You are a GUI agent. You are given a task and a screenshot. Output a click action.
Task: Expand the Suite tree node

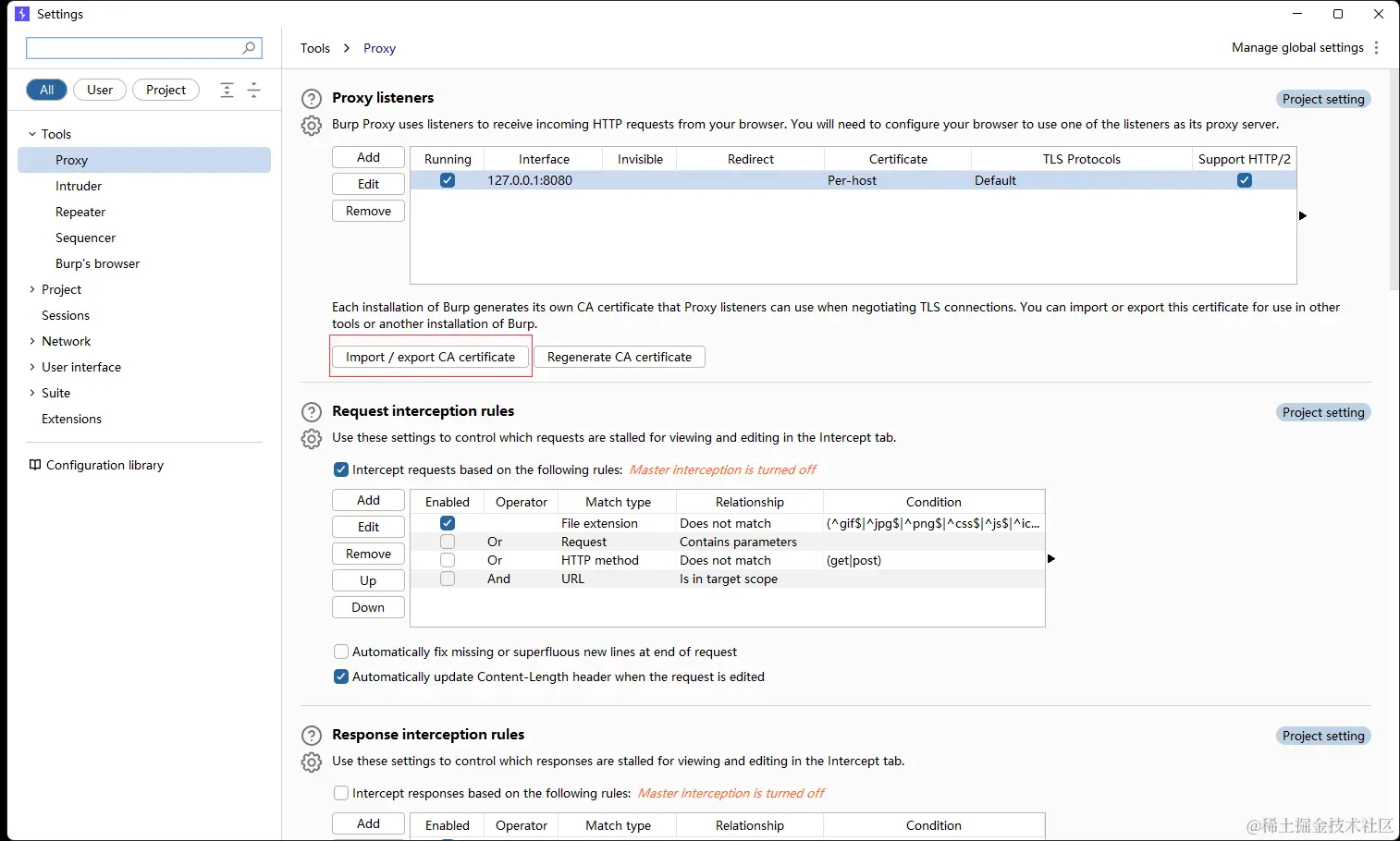click(32, 393)
